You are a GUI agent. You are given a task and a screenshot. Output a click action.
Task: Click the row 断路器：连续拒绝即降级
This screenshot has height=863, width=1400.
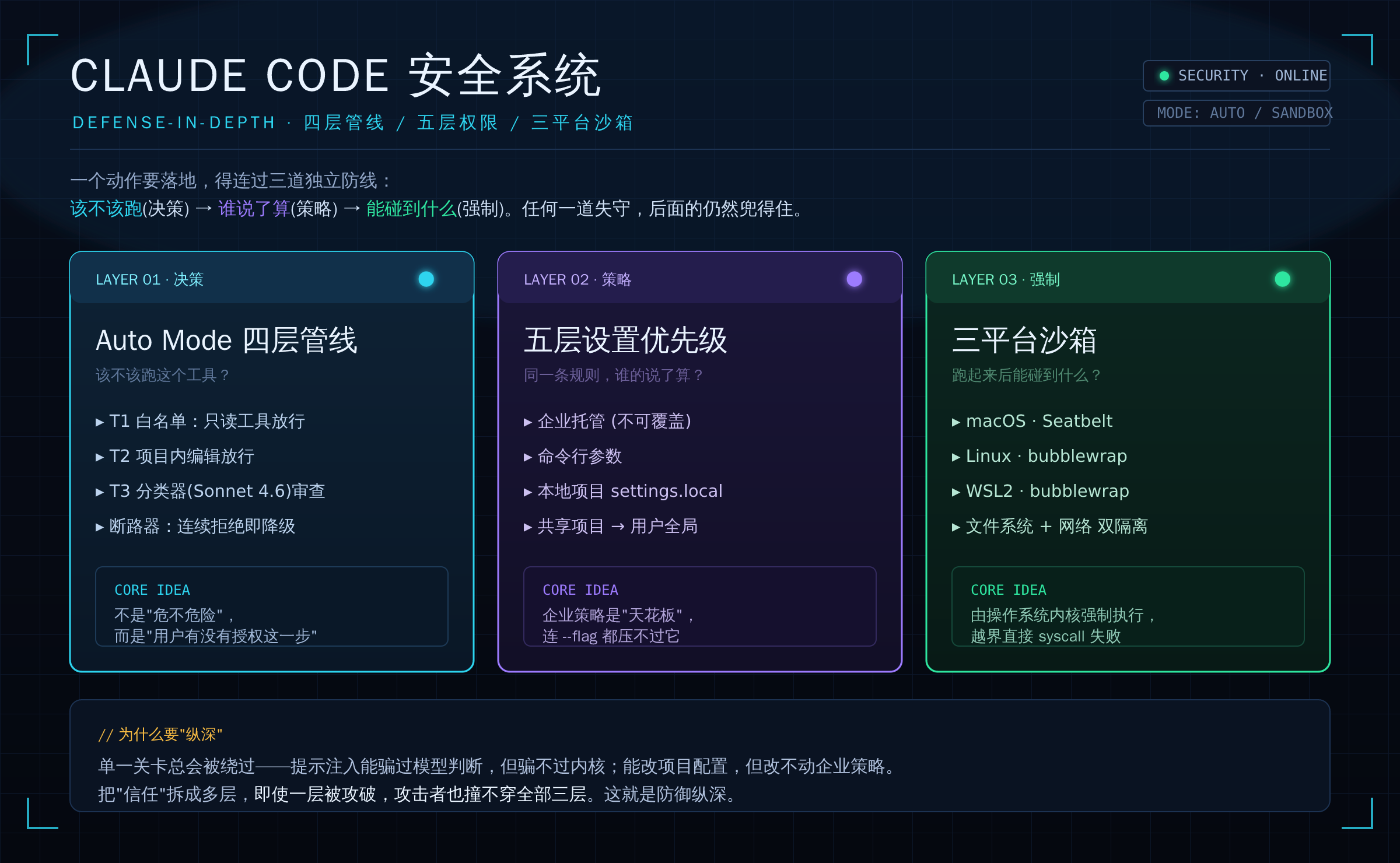click(x=195, y=527)
